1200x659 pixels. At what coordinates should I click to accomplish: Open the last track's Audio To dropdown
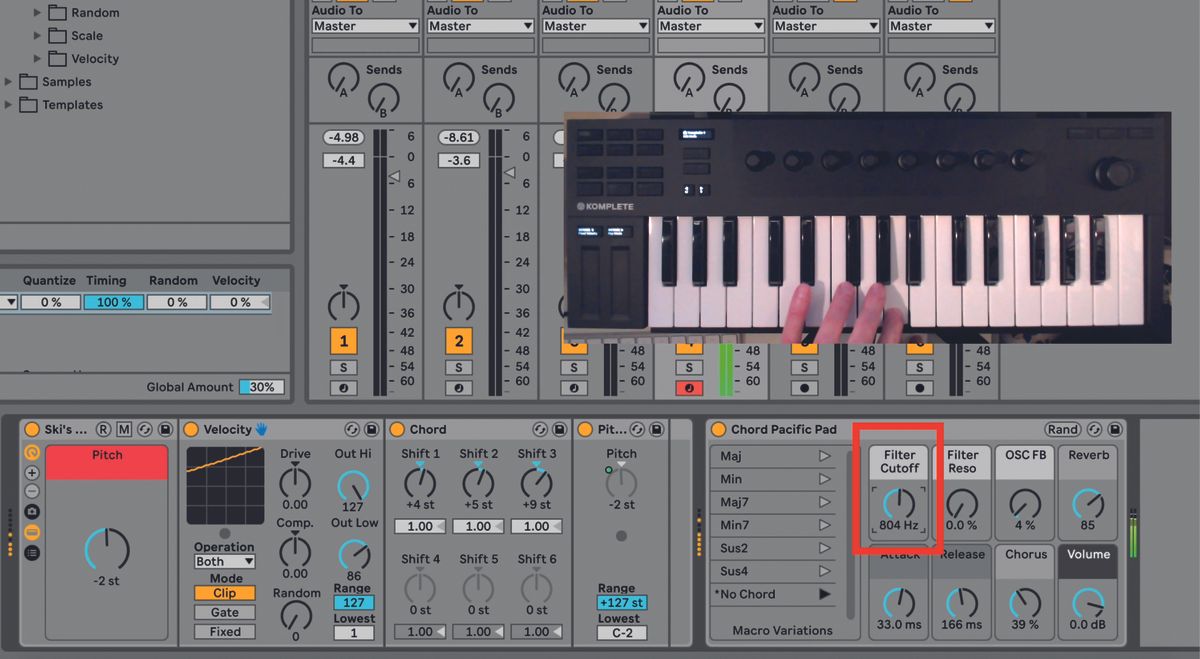click(x=940, y=26)
